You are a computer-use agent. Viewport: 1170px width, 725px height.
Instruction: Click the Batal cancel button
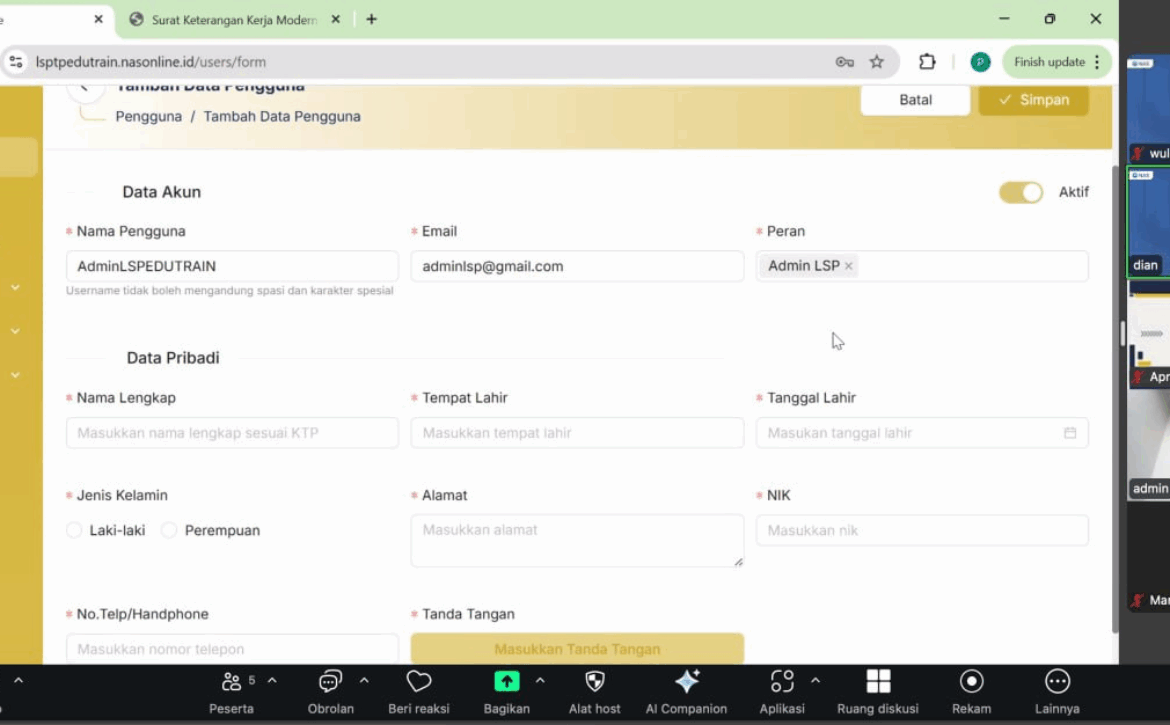point(915,100)
